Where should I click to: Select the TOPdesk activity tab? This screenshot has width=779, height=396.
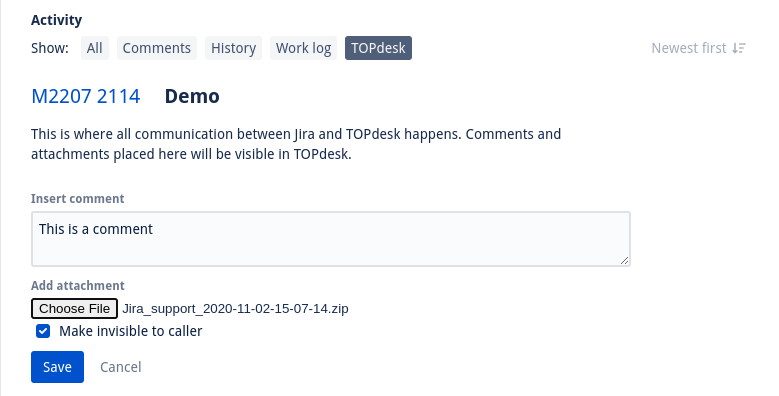[378, 48]
